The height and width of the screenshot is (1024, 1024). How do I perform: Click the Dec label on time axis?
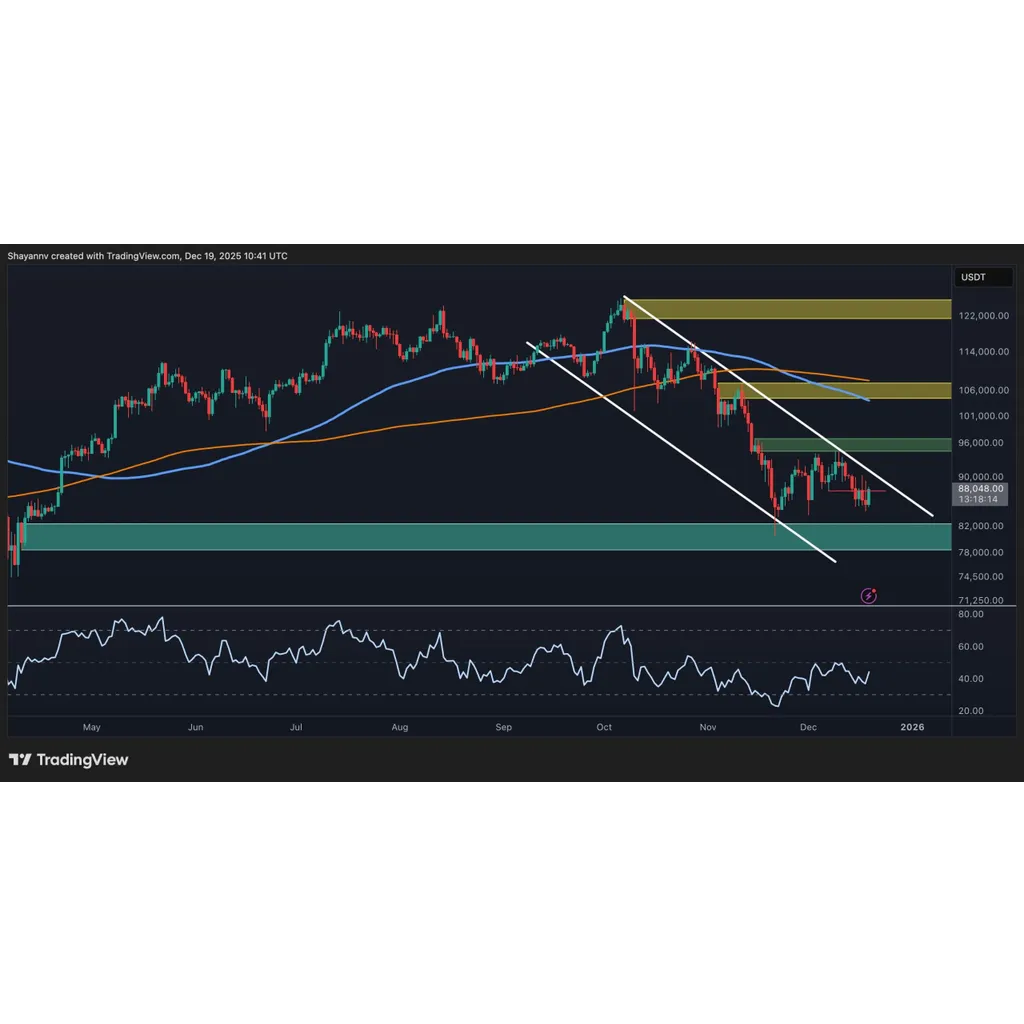tap(808, 727)
